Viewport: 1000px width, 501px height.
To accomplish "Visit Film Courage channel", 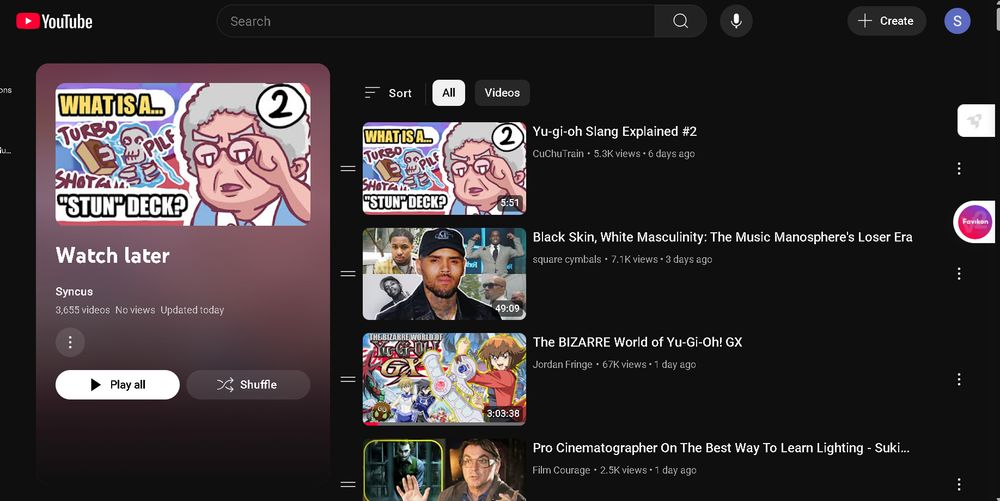I will click(561, 470).
